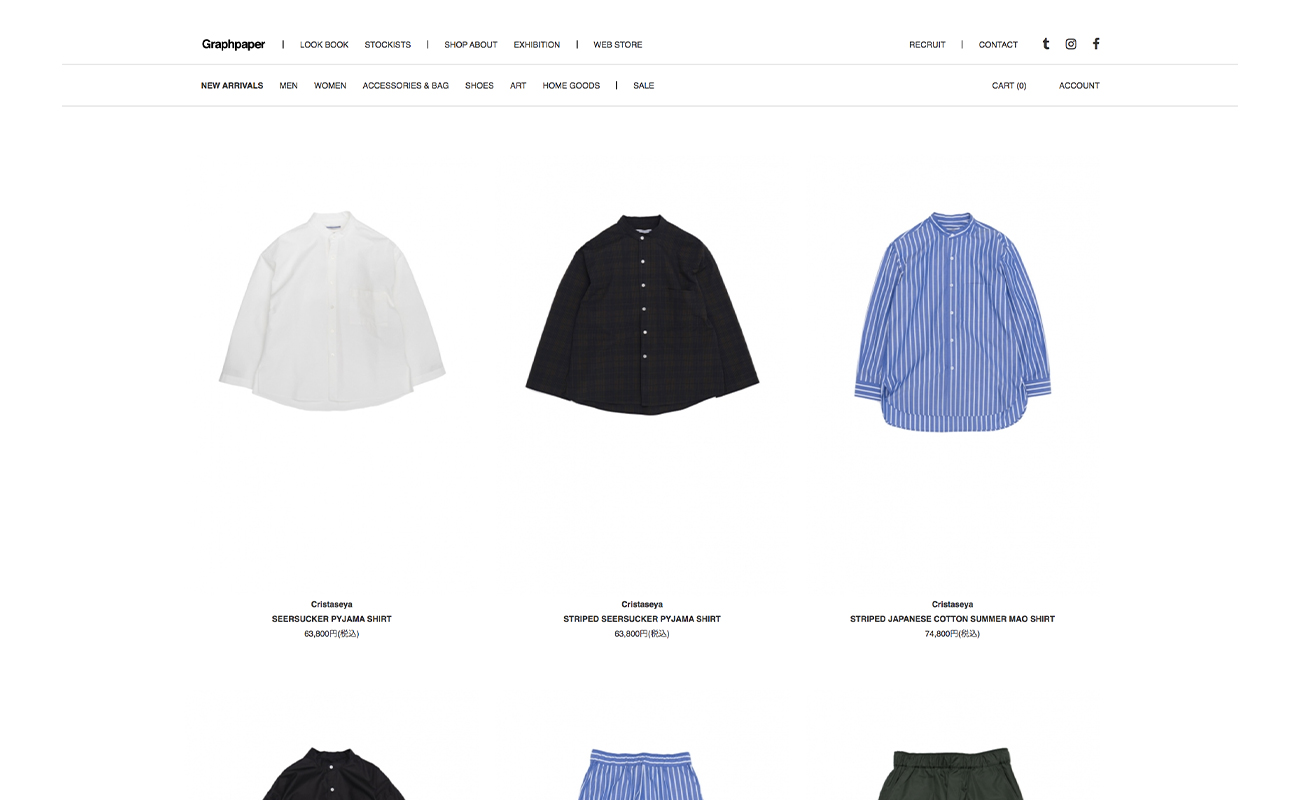
Task: Open SHOP ABOUT link
Action: click(x=471, y=45)
